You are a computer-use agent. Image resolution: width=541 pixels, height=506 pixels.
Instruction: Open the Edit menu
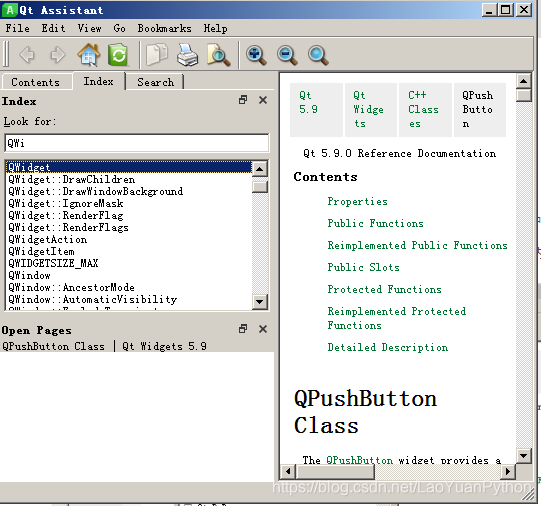tap(53, 28)
